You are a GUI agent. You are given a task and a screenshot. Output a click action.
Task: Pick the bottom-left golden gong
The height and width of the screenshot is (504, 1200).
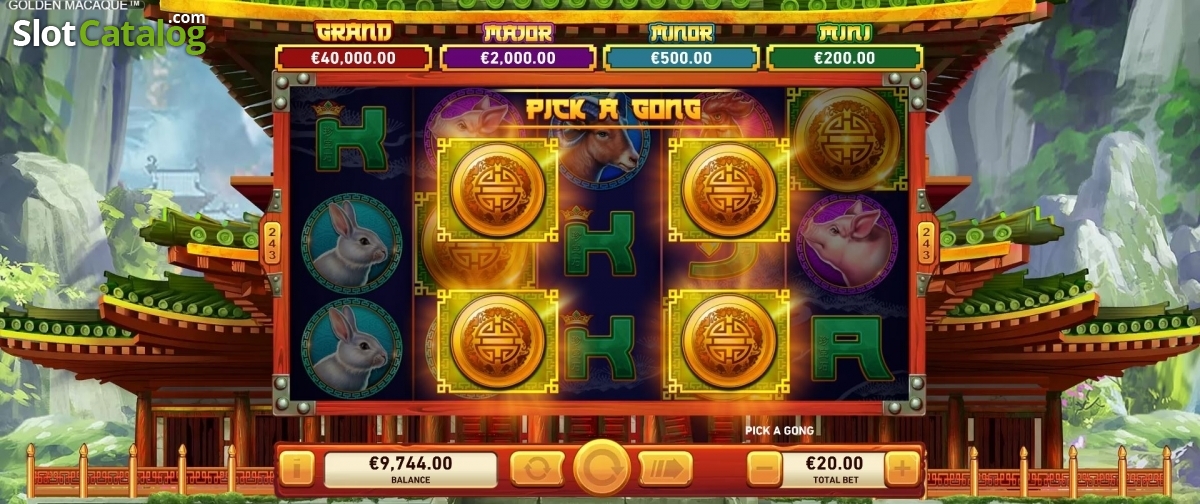[x=498, y=342]
